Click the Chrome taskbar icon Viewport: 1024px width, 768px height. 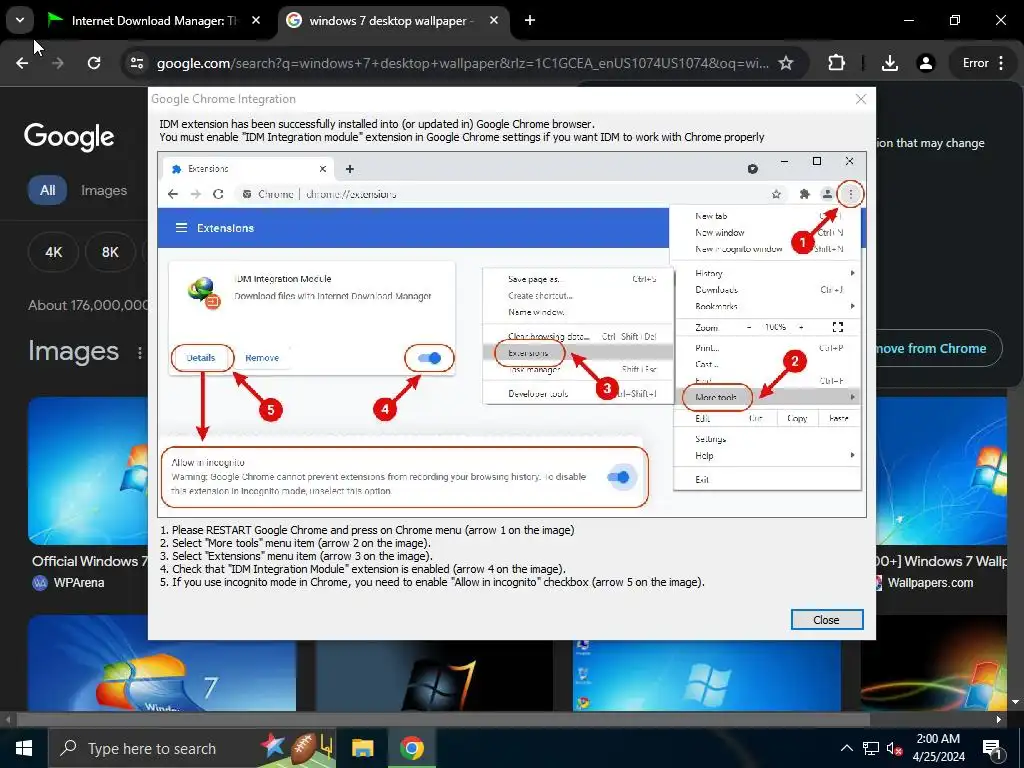coord(412,748)
